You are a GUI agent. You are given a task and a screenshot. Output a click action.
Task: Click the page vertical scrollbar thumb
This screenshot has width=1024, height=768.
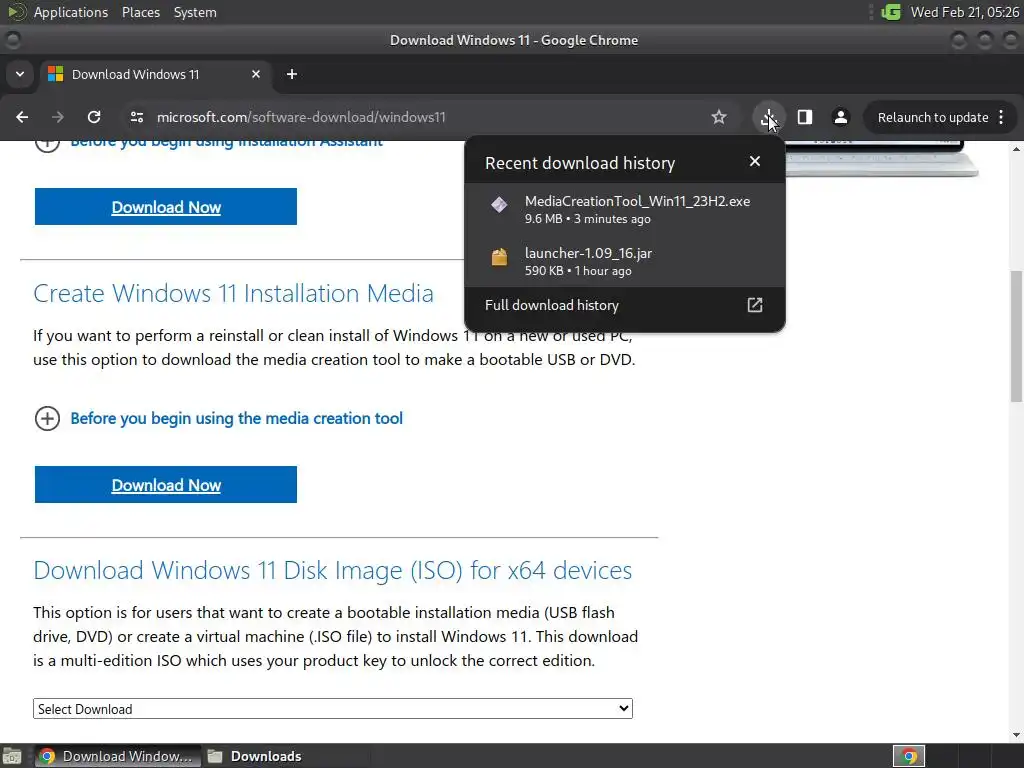[1016, 336]
